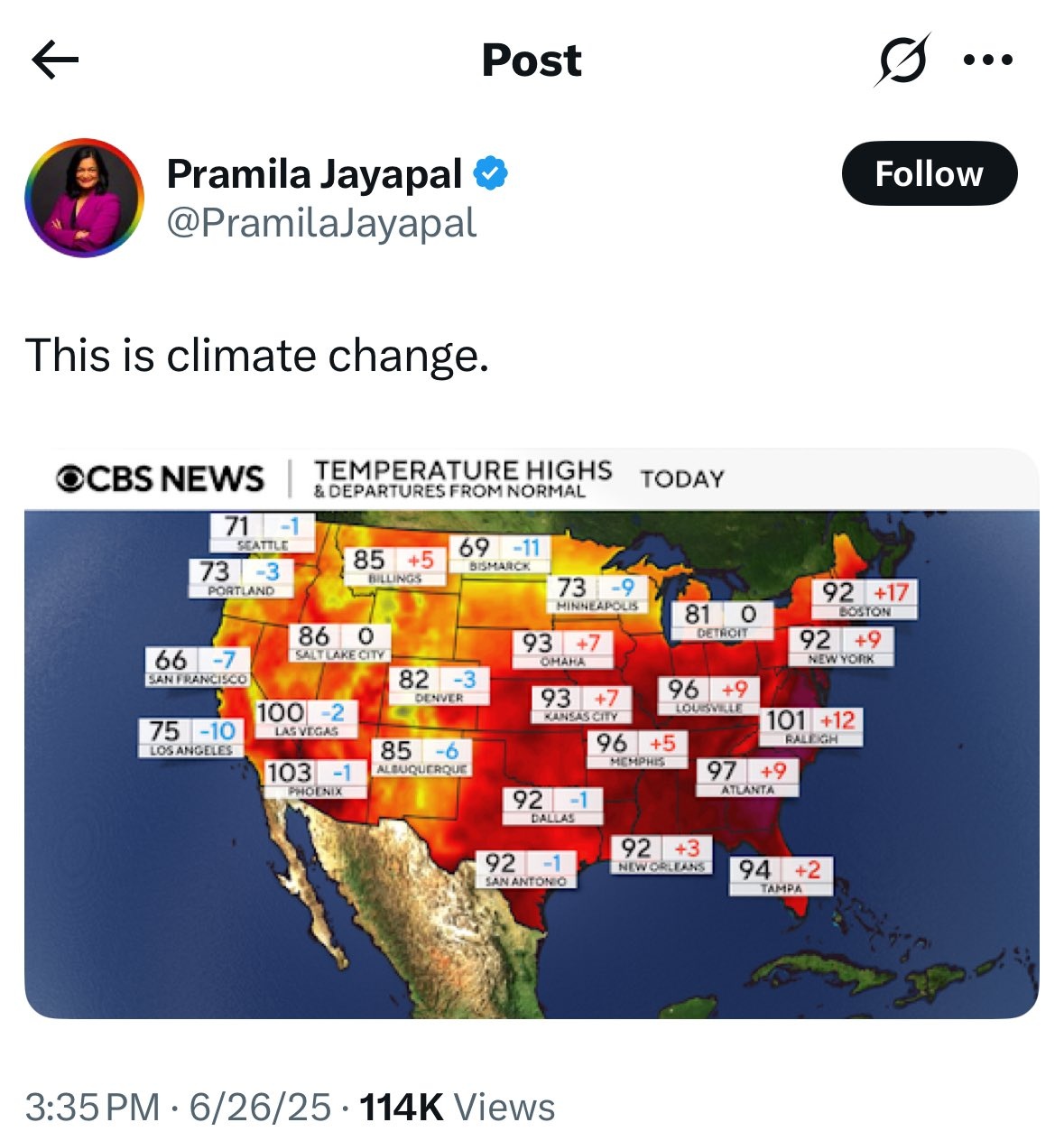Screen dimensions: 1064x1141
Task: Click the CBS News eye logo
Action: pyautogui.click(x=70, y=478)
